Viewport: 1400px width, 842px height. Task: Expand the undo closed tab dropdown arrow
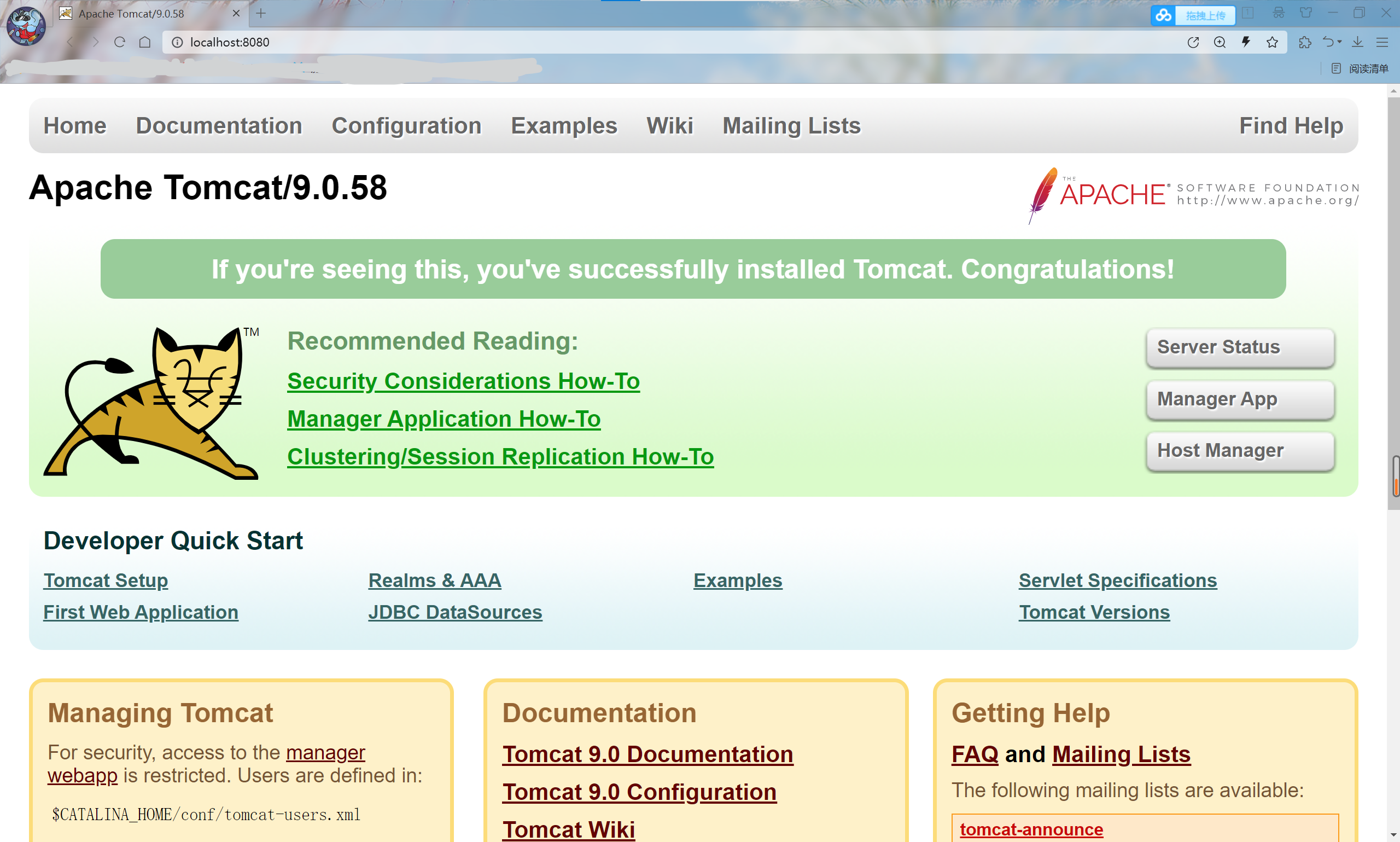[x=1339, y=43]
